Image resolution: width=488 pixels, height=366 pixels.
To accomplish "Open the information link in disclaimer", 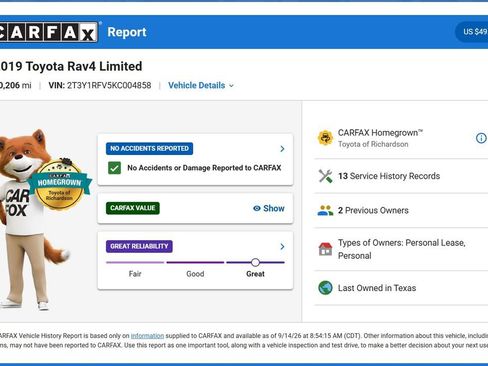I will click(147, 336).
